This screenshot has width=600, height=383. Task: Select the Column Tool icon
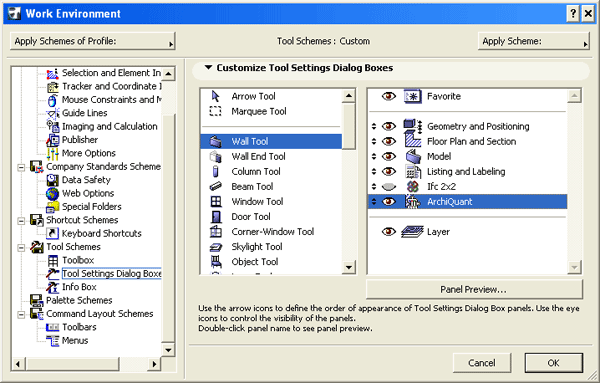(x=215, y=171)
